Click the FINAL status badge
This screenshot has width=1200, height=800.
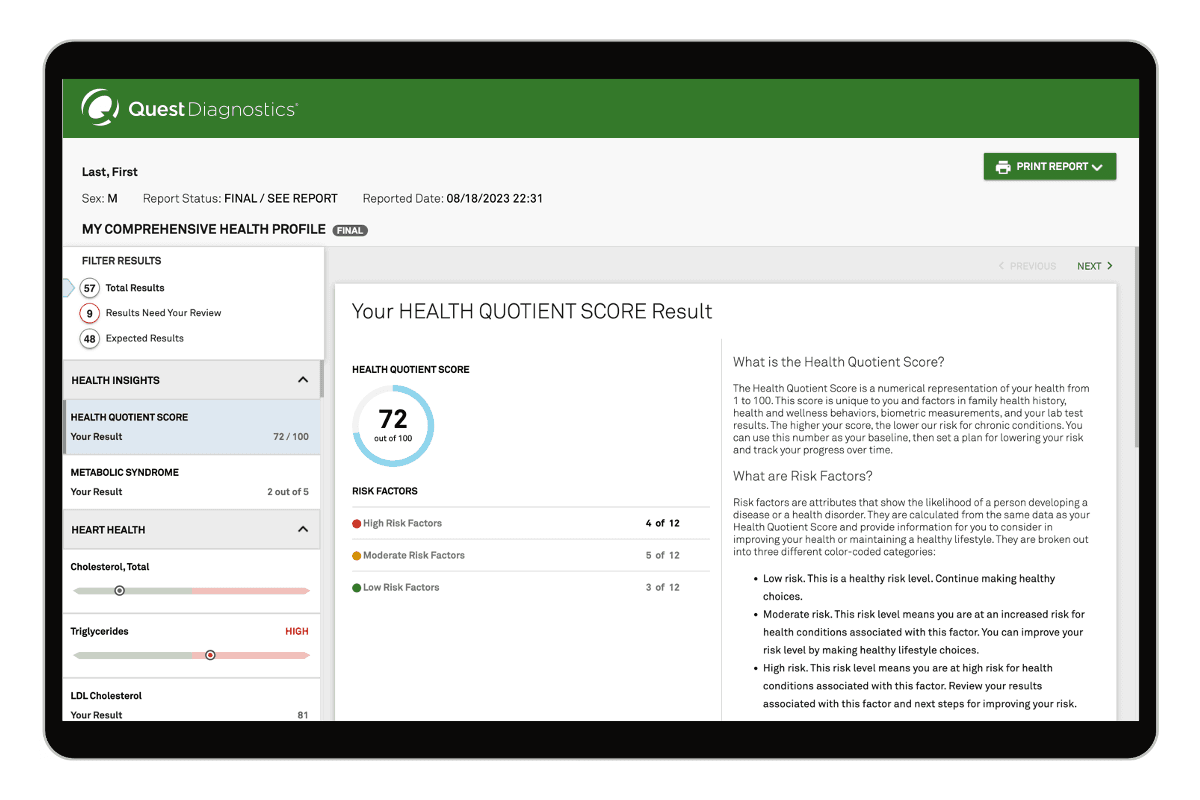(349, 229)
